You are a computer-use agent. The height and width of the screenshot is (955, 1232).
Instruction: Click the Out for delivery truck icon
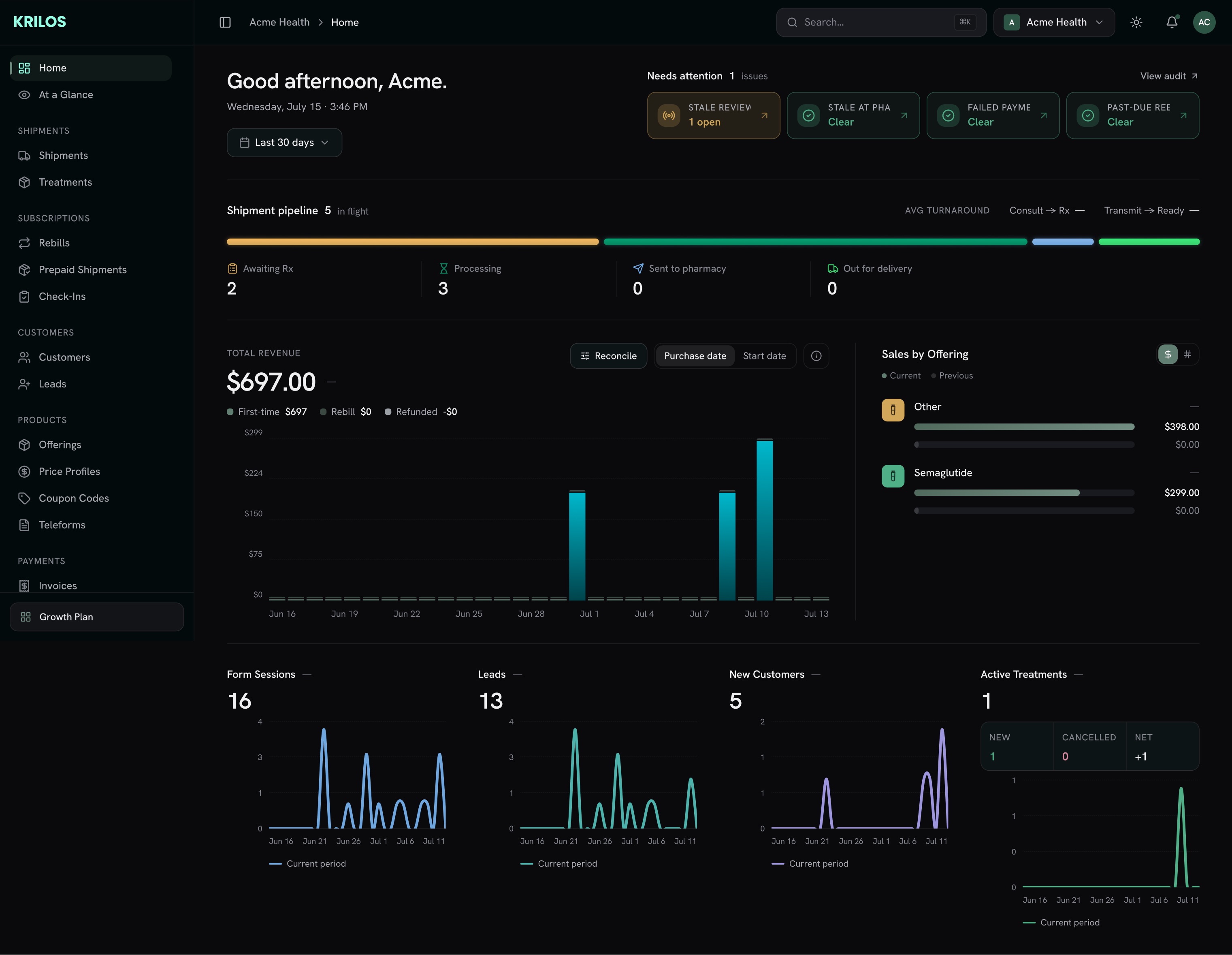(x=833, y=269)
